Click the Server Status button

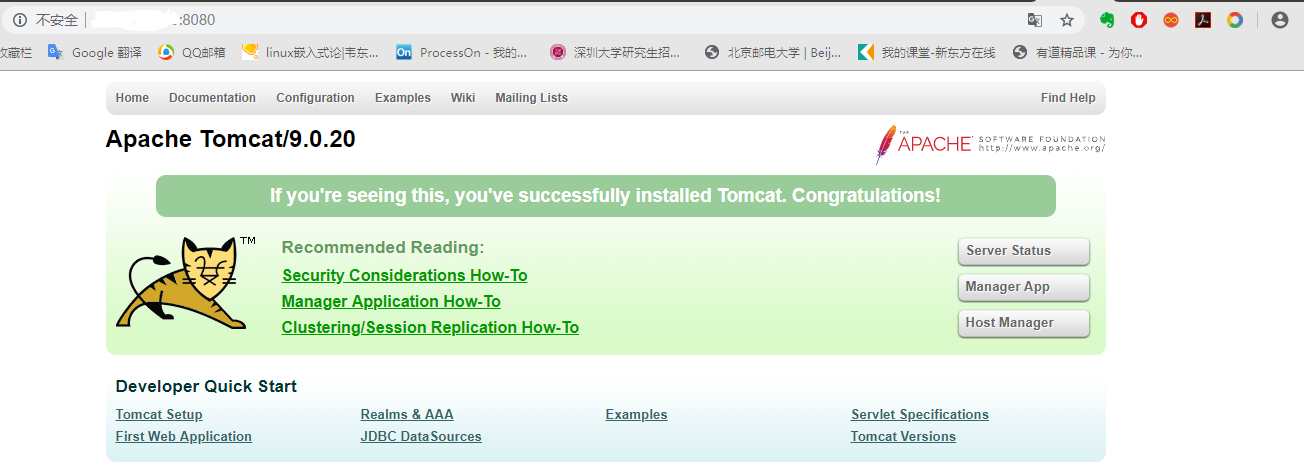coord(1023,251)
